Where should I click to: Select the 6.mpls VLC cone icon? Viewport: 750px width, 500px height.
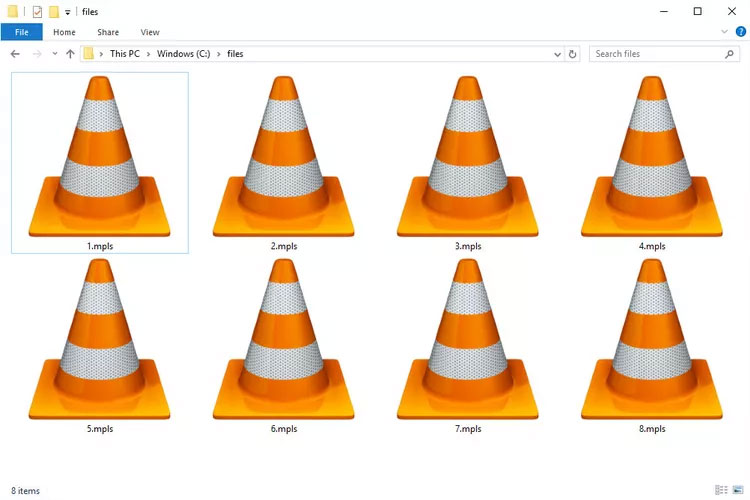click(284, 339)
